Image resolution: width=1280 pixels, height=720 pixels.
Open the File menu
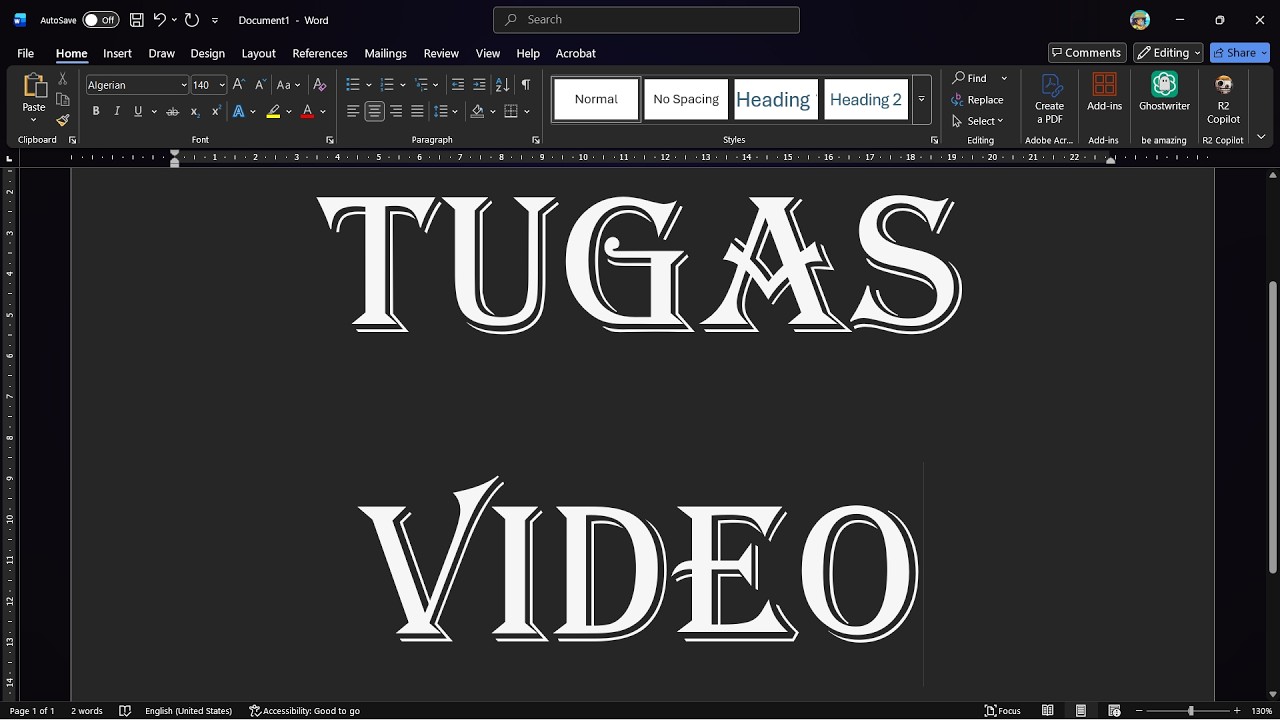26,53
